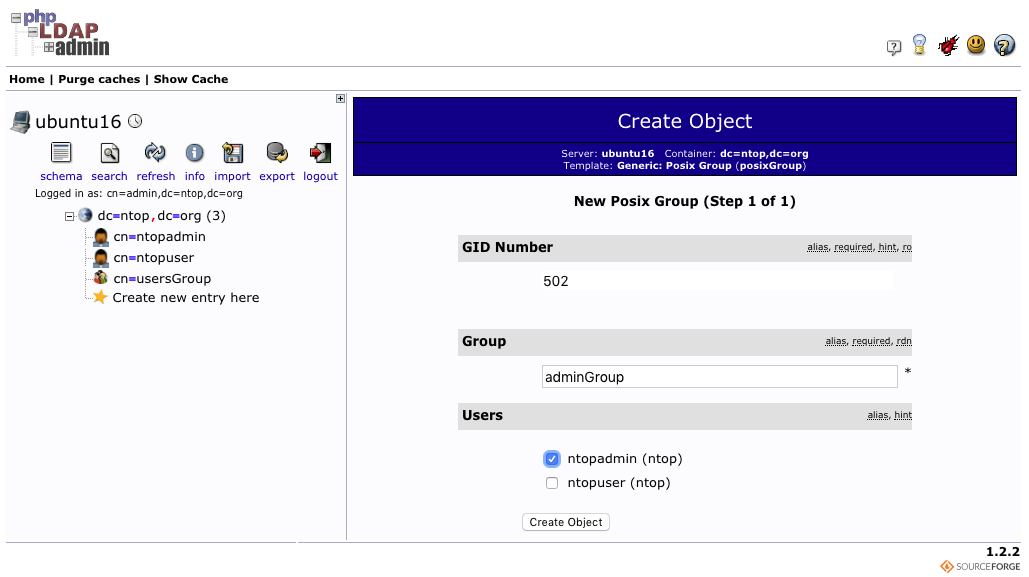The width and height of the screenshot is (1029, 577).
Task: Uncheck the ntopadmin (ntop) user
Action: (x=552, y=459)
